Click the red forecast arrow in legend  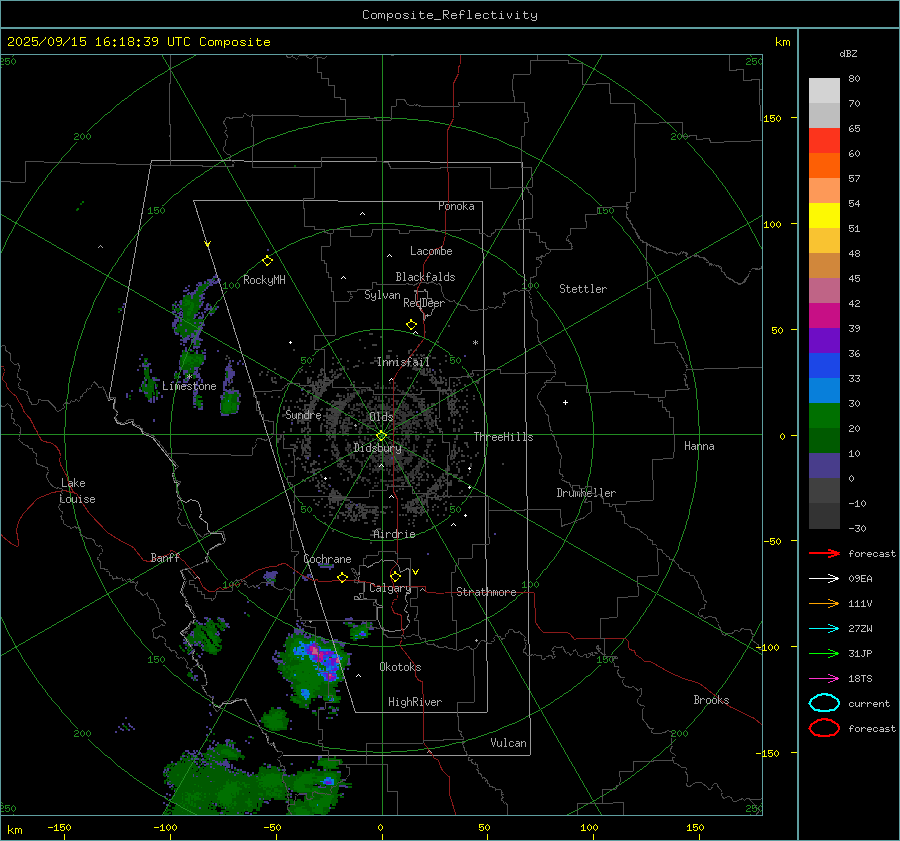pos(824,553)
